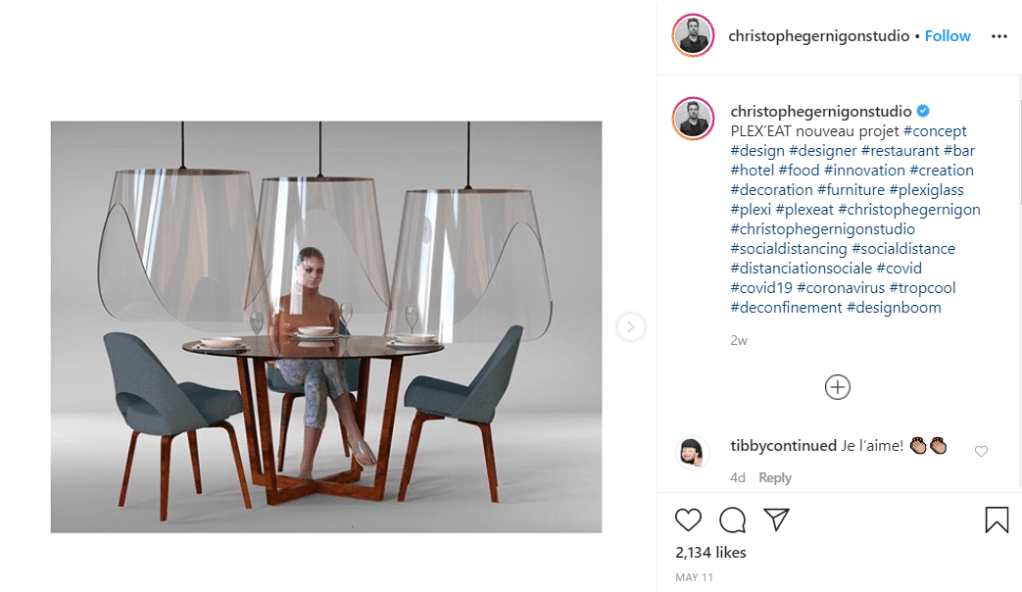1022x592 pixels.
Task: View the 2,134 likes list
Action: (710, 552)
